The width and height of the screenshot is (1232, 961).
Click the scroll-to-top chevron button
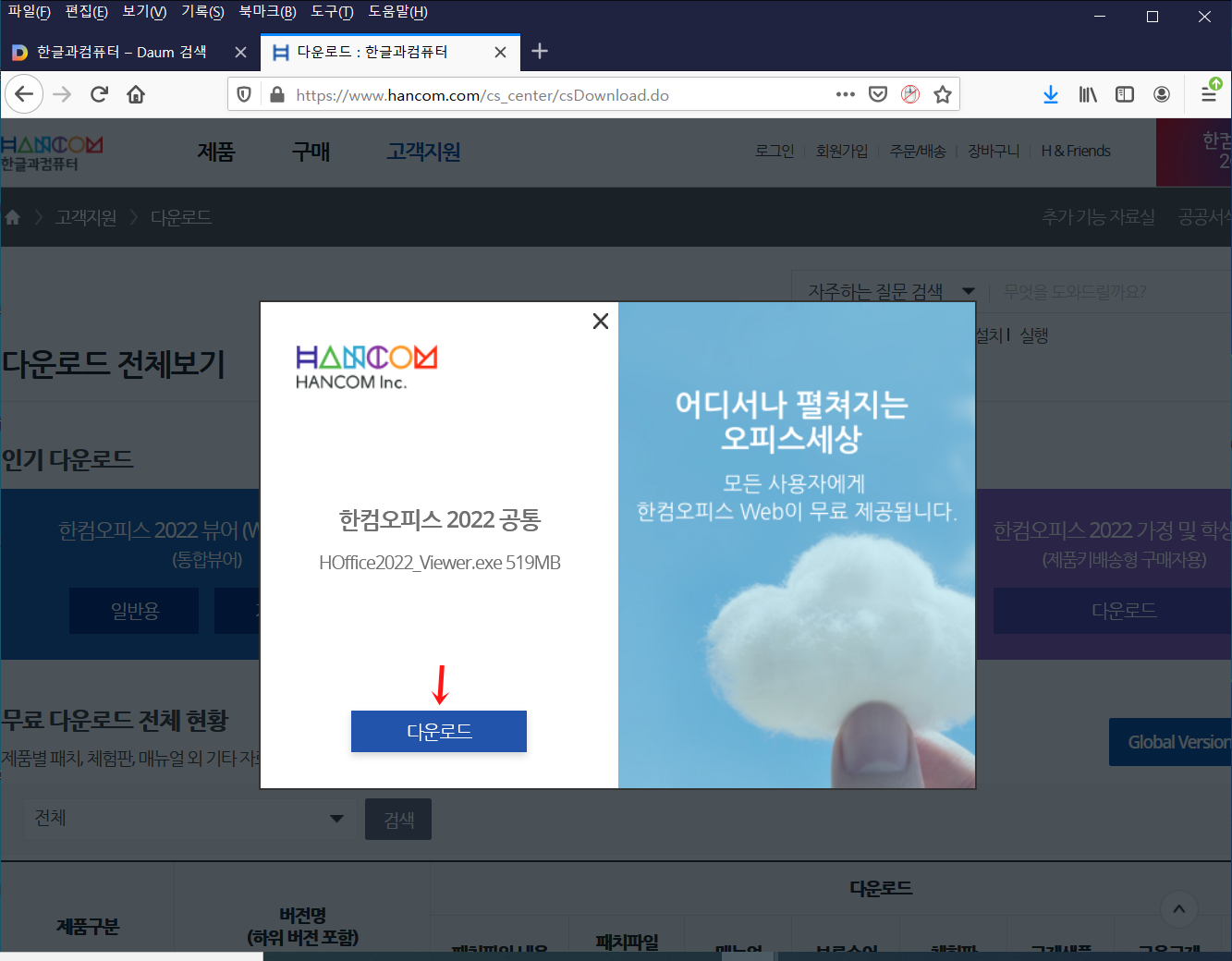(x=1179, y=909)
